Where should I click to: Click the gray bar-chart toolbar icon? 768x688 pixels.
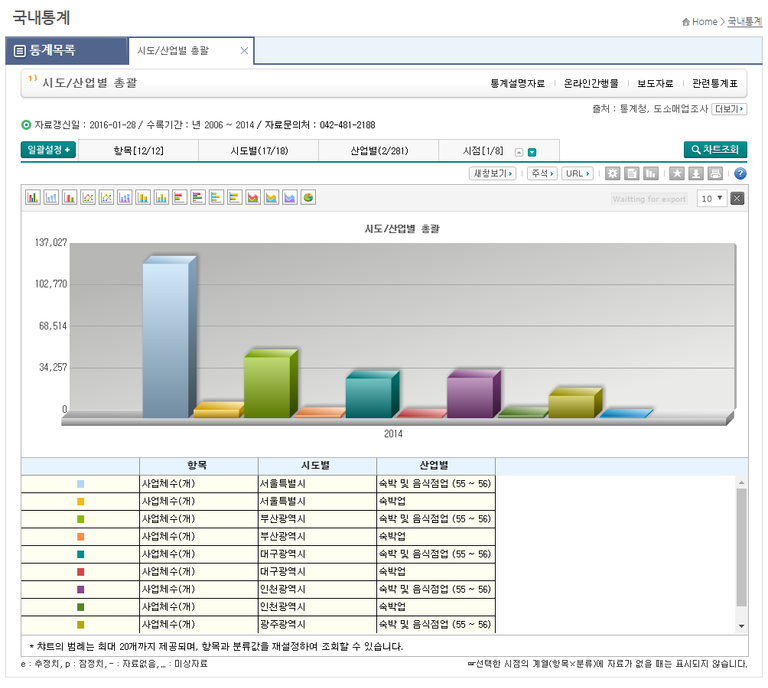pyautogui.click(x=650, y=173)
